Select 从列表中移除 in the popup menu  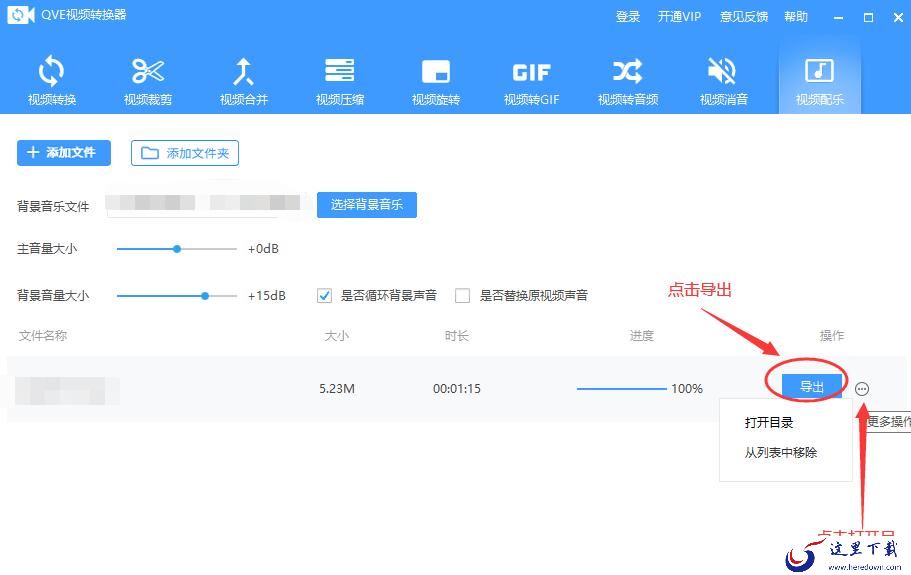(x=780, y=453)
